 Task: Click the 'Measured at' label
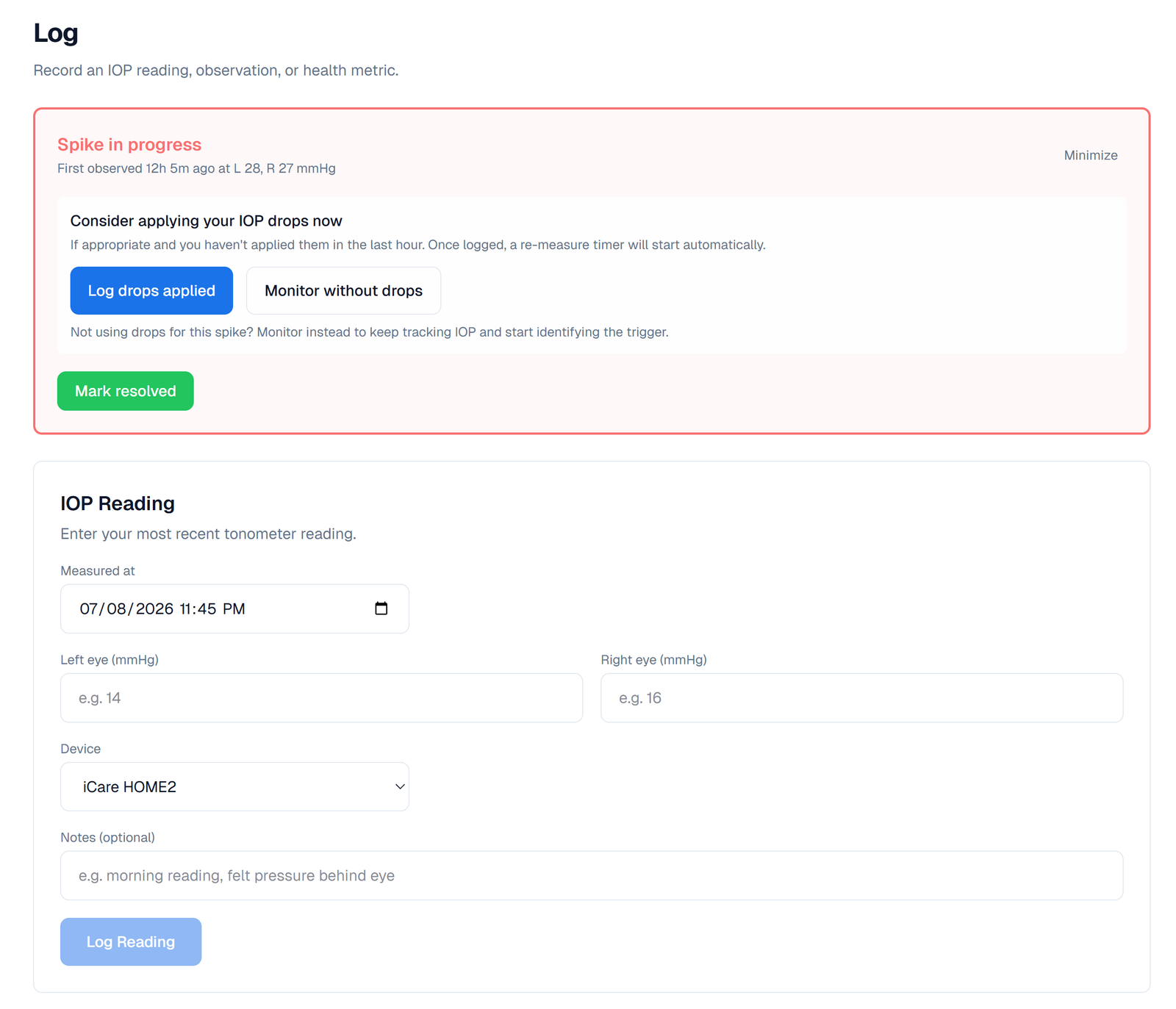point(98,571)
